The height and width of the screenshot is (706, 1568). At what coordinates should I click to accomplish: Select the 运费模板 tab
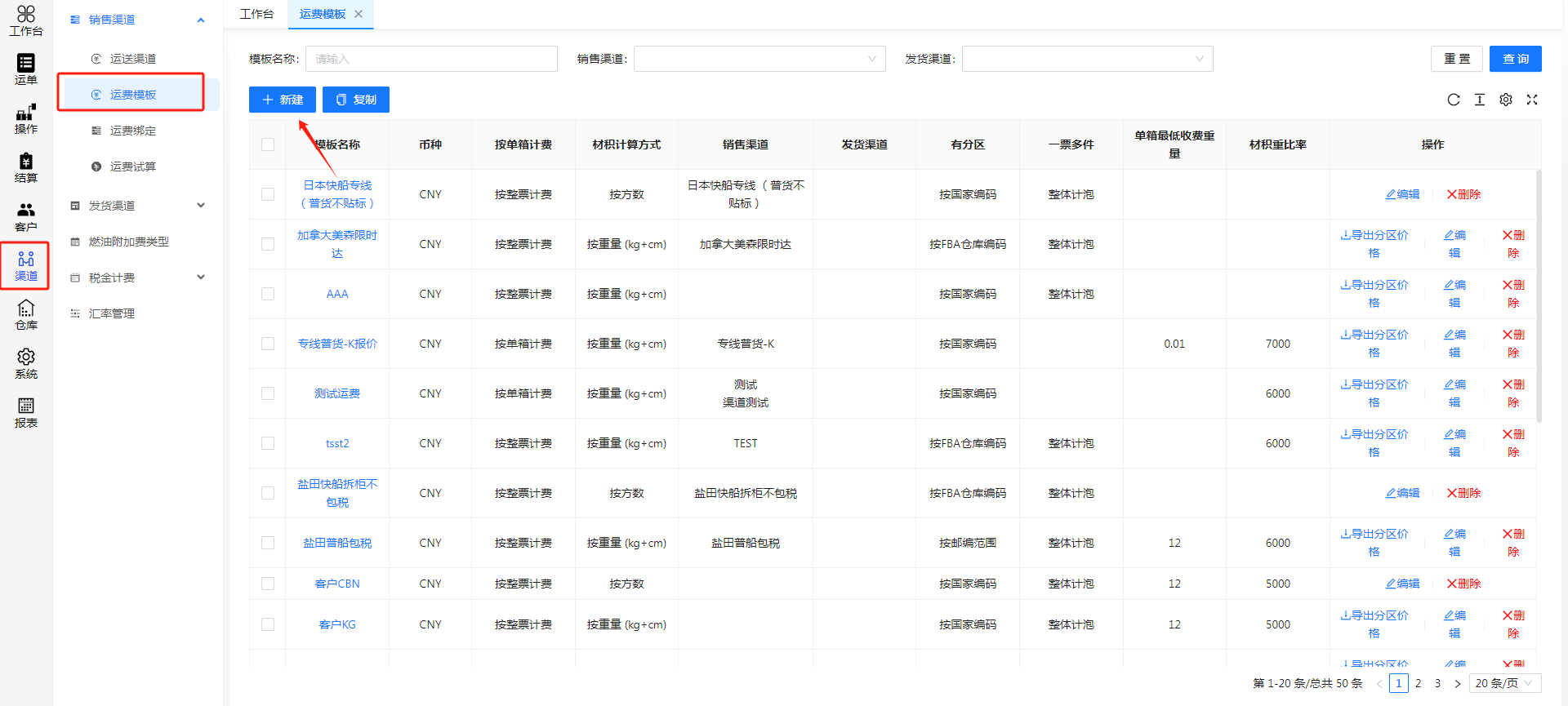click(x=323, y=14)
